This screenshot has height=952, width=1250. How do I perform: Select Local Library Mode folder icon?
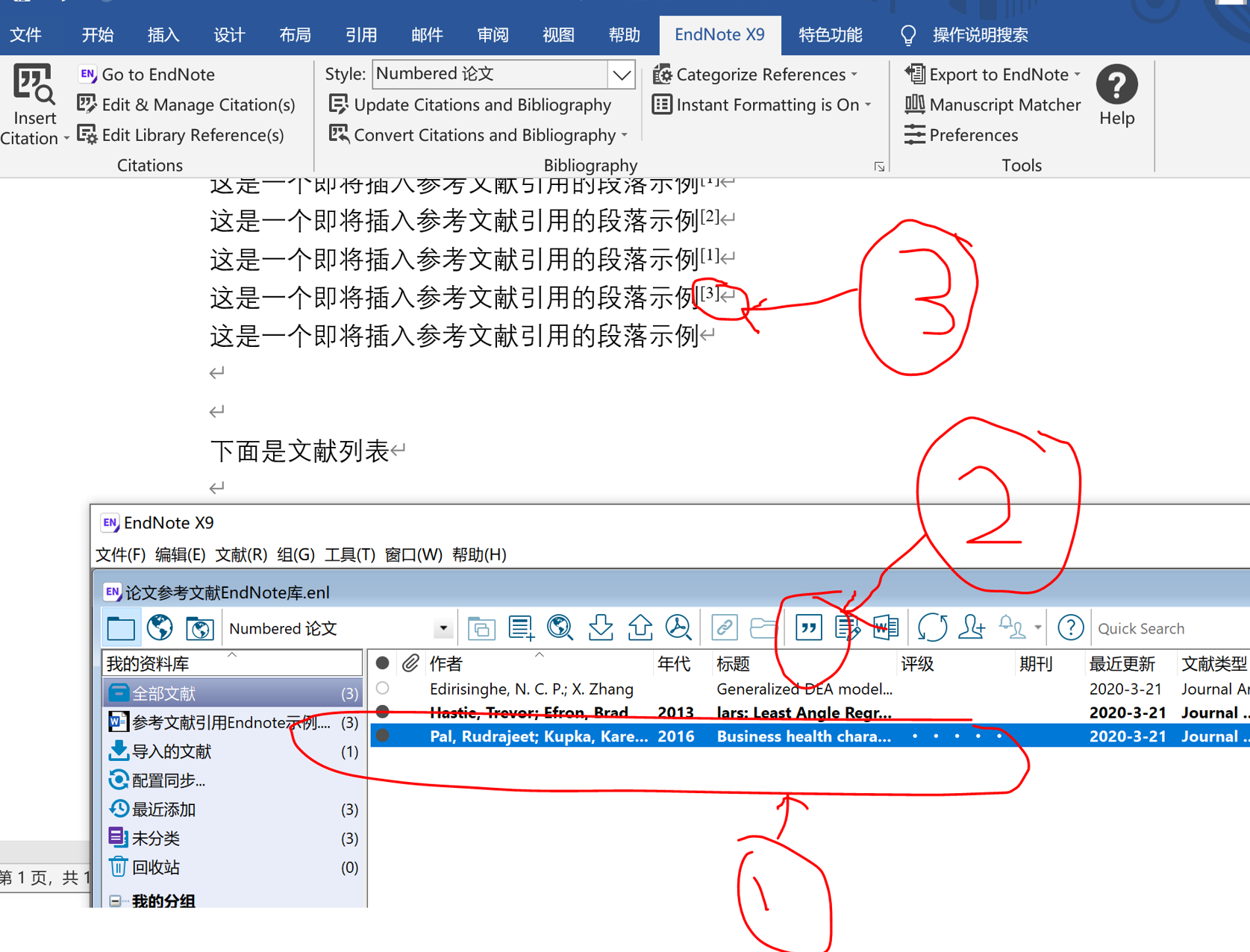tap(121, 628)
